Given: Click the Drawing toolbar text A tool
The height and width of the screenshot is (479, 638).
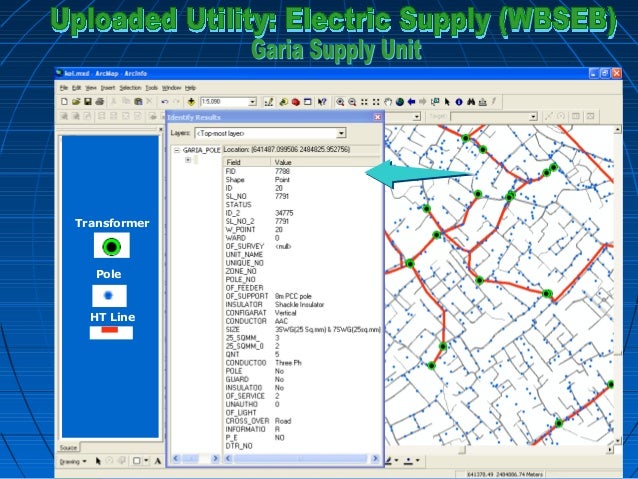Looking at the screenshot, I should 157,461.
